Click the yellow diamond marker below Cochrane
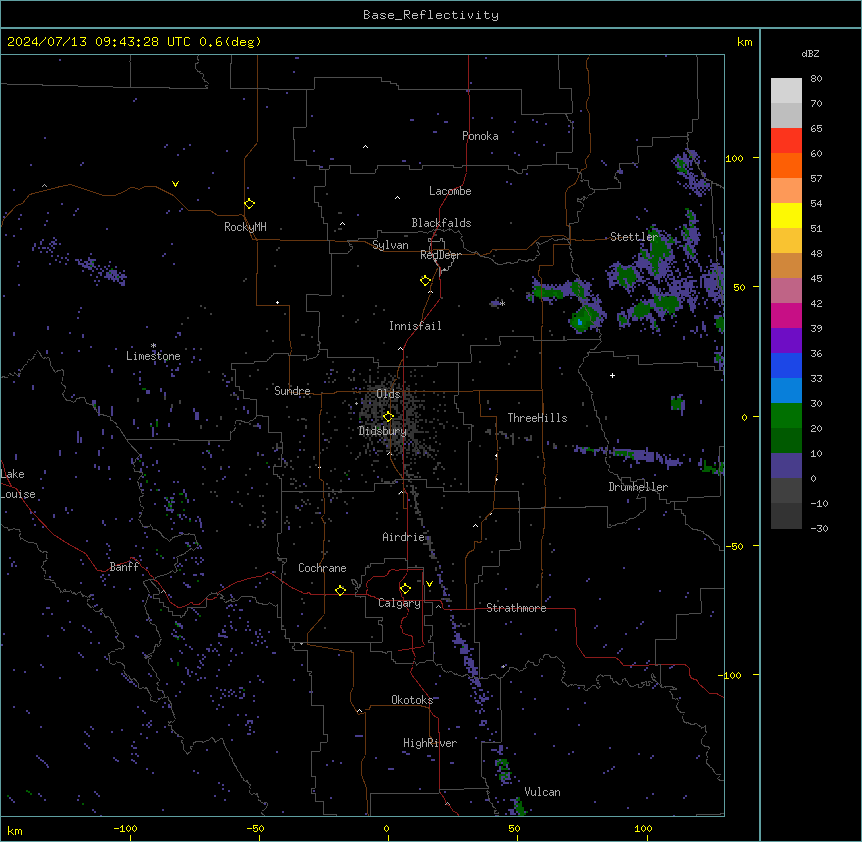Screen dimensions: 862x842 point(340,590)
